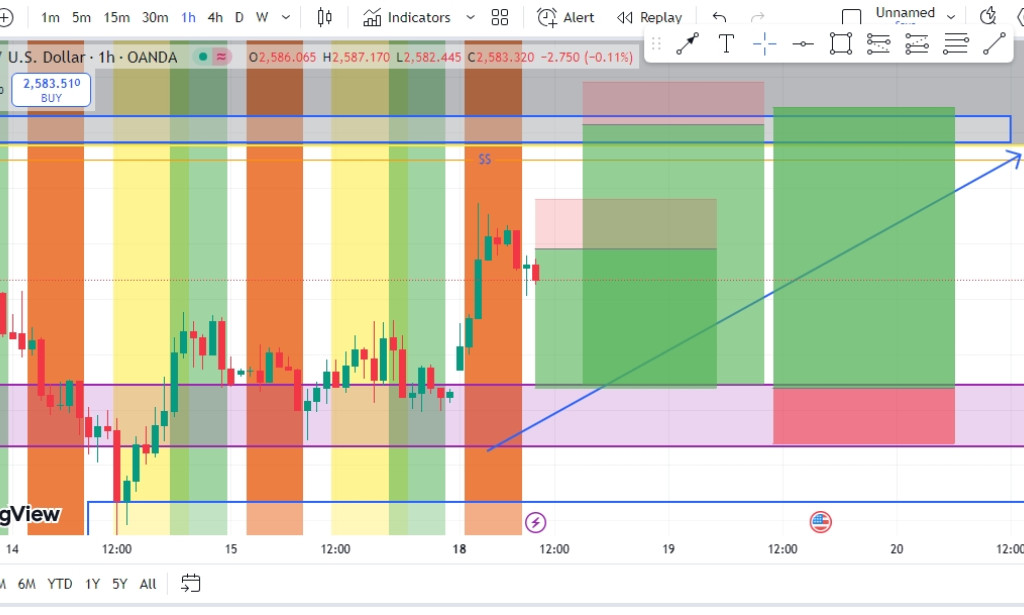Pick the crosshair cursor tool
The height and width of the screenshot is (615, 1024).
point(765,44)
